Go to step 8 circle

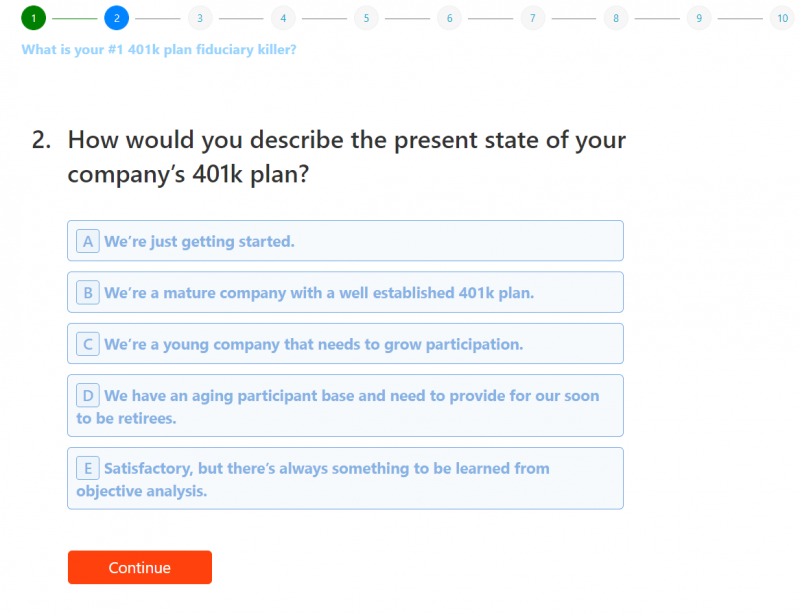(616, 18)
